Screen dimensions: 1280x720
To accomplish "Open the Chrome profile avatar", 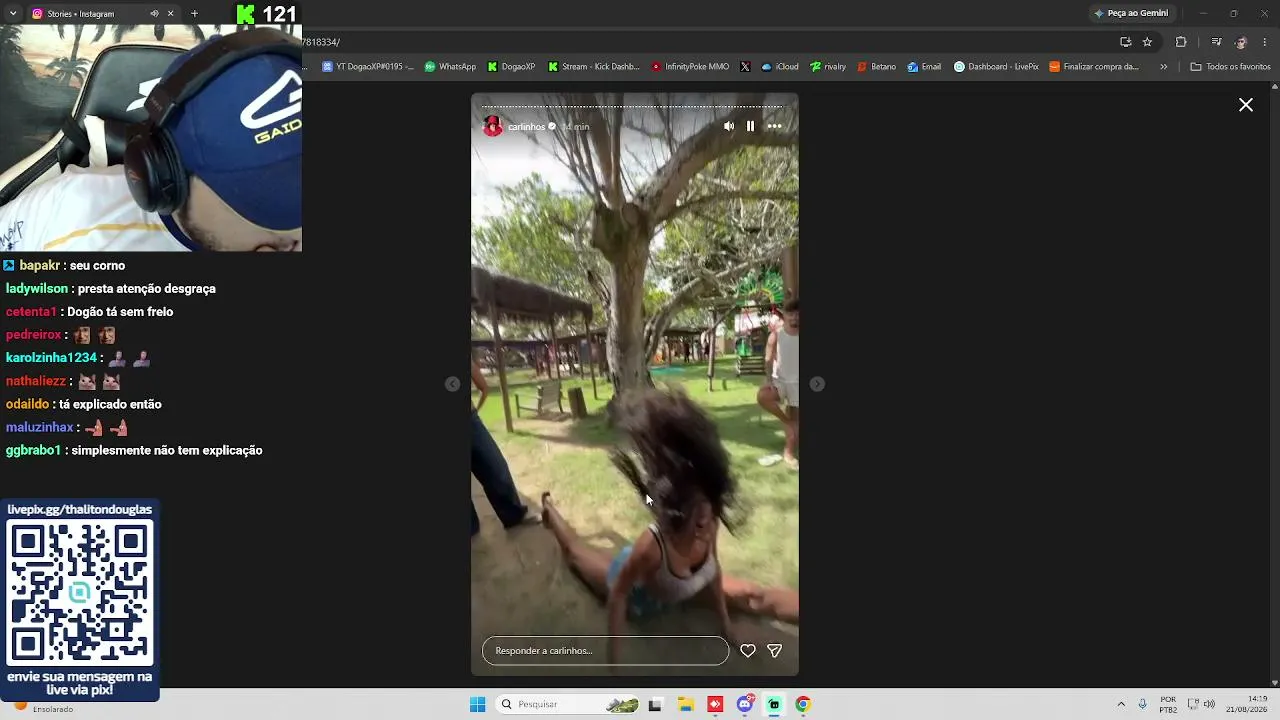I will pos(1241,42).
